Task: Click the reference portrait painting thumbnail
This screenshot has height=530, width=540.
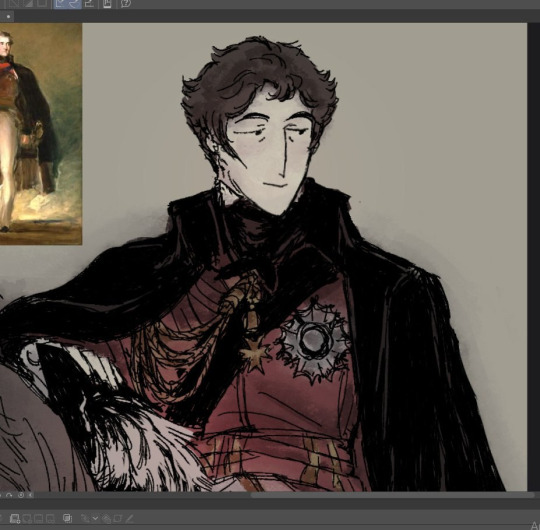Action: [41, 134]
